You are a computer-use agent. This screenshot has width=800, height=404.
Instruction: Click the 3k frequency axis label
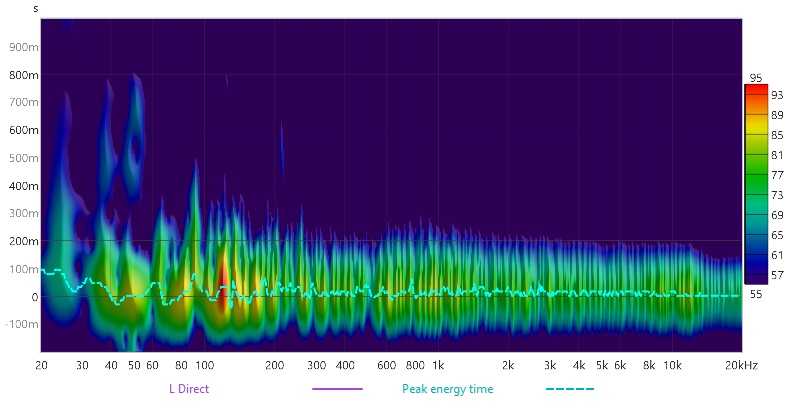pos(549,365)
